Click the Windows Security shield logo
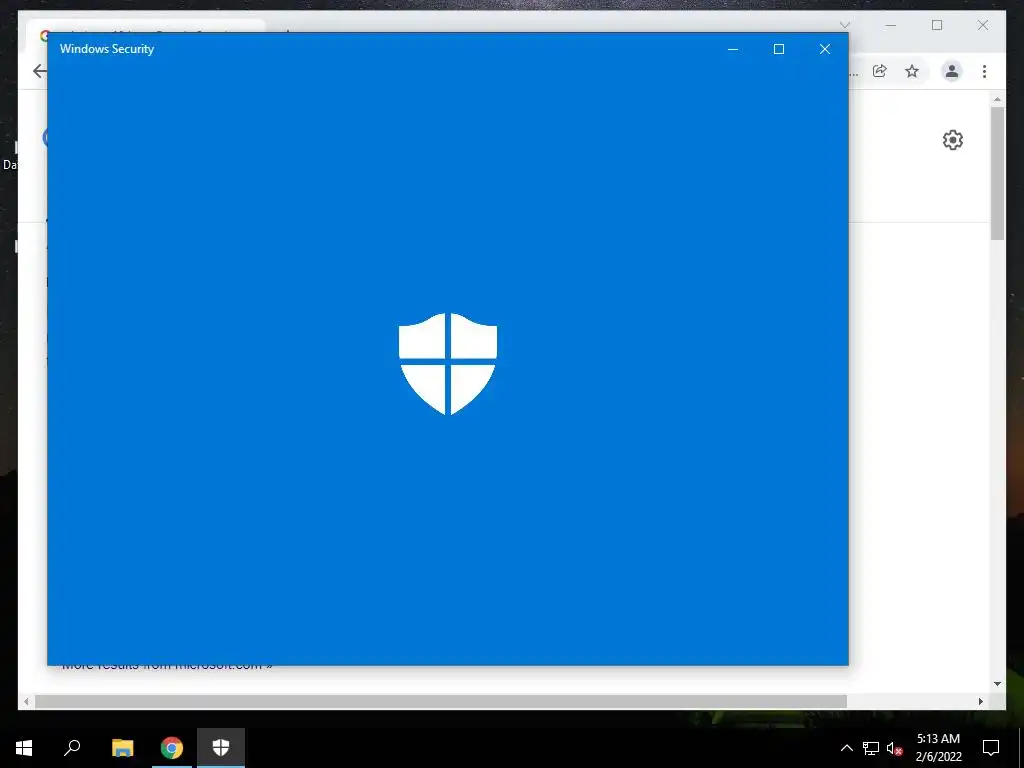Screen dimensions: 1024x768 tap(448, 364)
